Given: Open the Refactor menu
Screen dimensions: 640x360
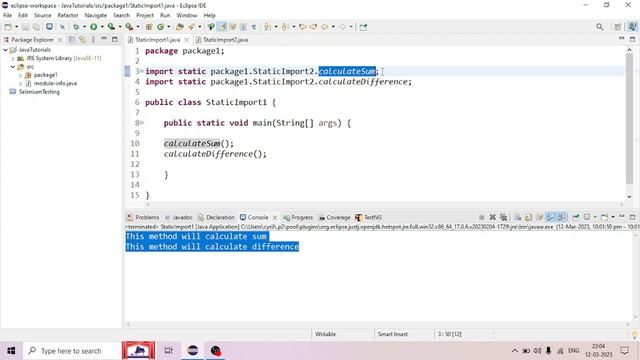Looking at the screenshot, I should point(68,15).
